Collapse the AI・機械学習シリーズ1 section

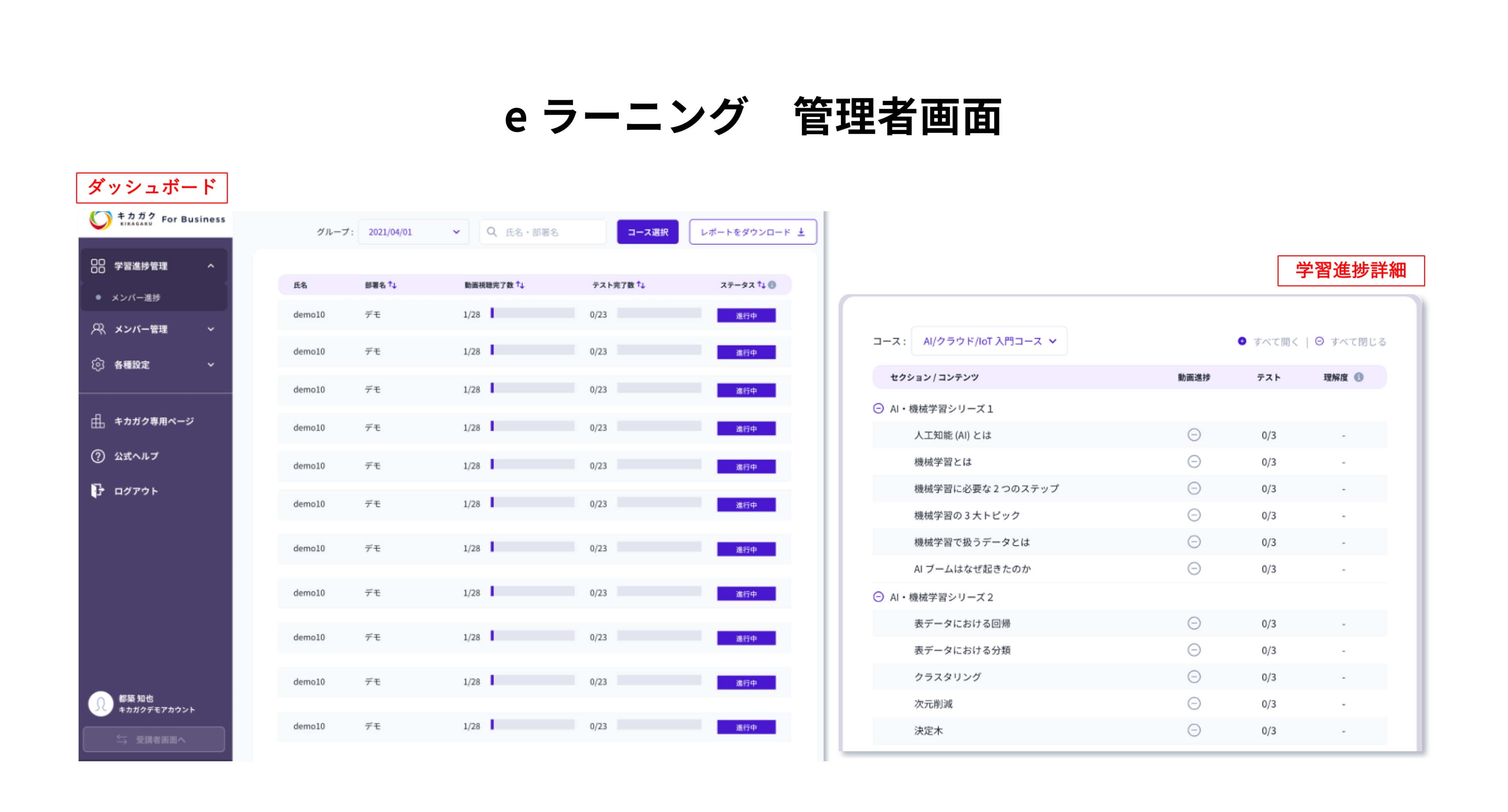click(x=878, y=409)
